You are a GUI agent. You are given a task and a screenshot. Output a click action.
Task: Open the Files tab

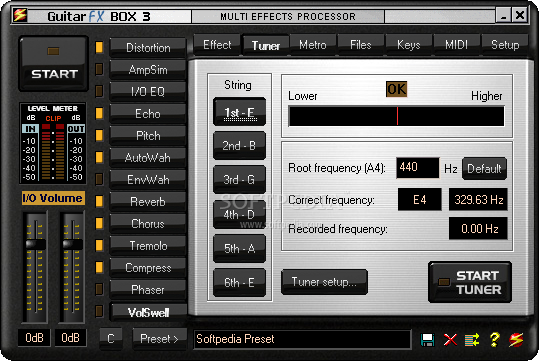click(x=361, y=45)
